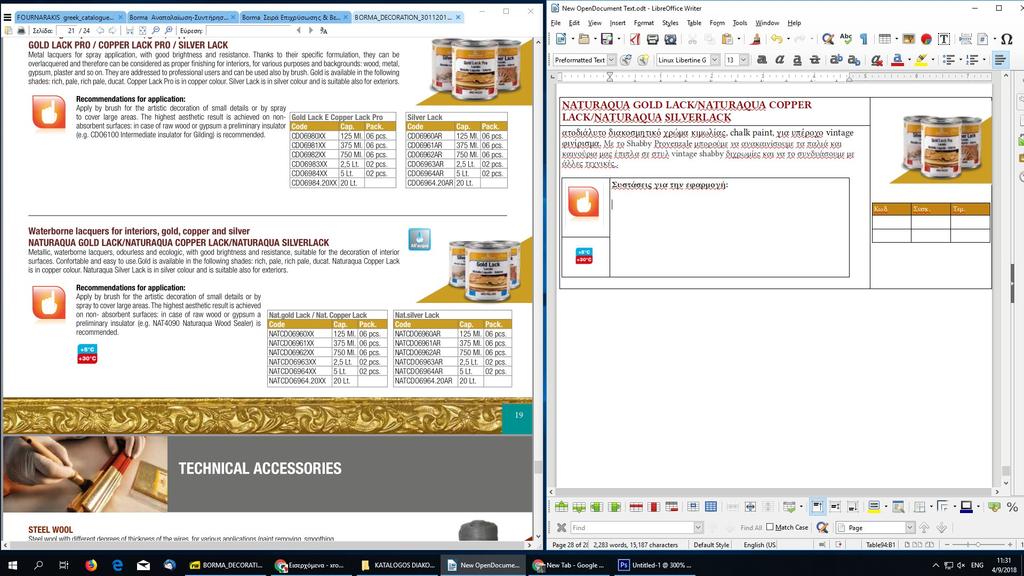Click the Print icon in Writer toolbar
Image resolution: width=1024 pixels, height=576 pixels.
tap(652, 39)
